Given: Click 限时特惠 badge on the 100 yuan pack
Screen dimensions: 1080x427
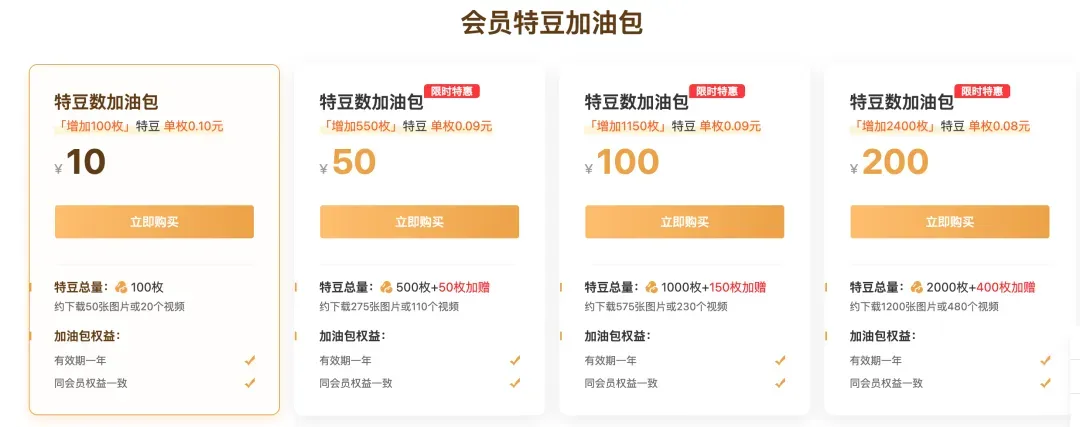Looking at the screenshot, I should [x=716, y=91].
